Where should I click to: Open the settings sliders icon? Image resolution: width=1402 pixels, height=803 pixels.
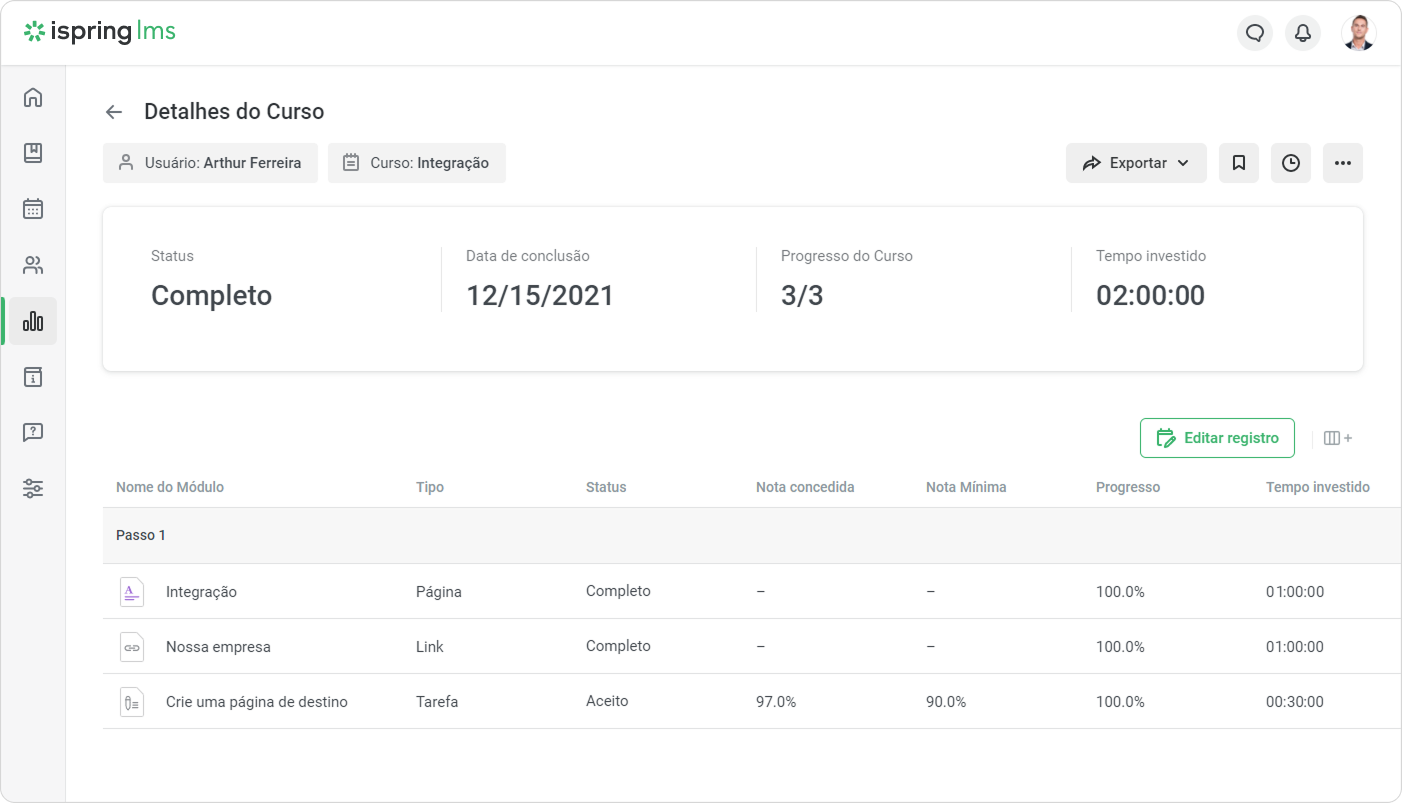click(33, 489)
